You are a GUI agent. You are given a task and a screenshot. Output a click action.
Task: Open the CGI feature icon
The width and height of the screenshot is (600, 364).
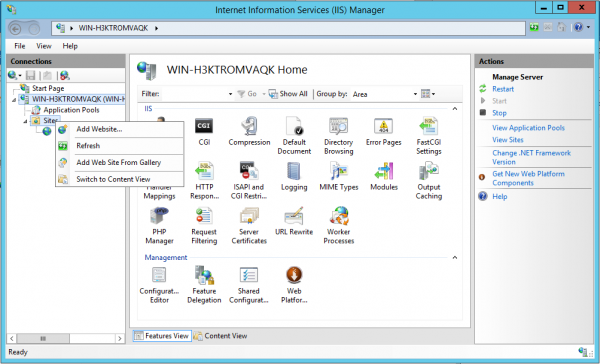204,131
